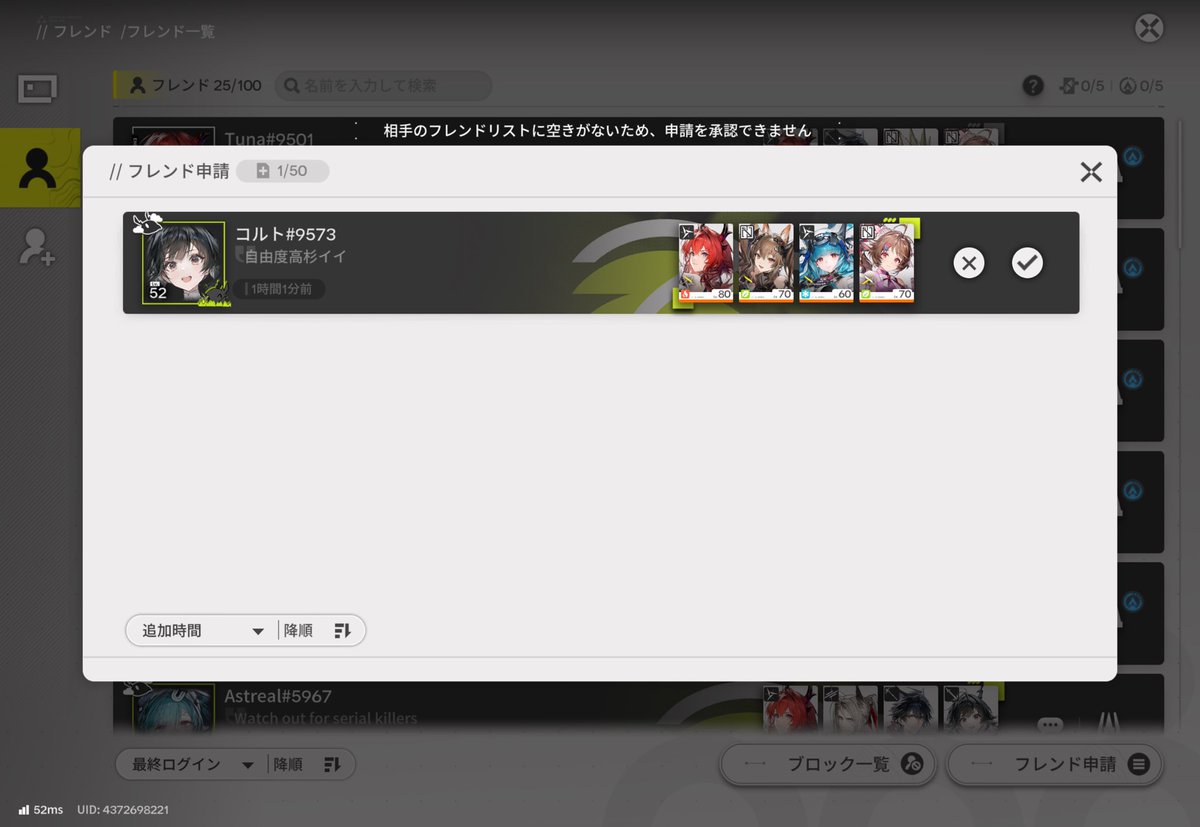1200x827 pixels.
Task: Select the friends list sidebar tab
Action: point(38,168)
